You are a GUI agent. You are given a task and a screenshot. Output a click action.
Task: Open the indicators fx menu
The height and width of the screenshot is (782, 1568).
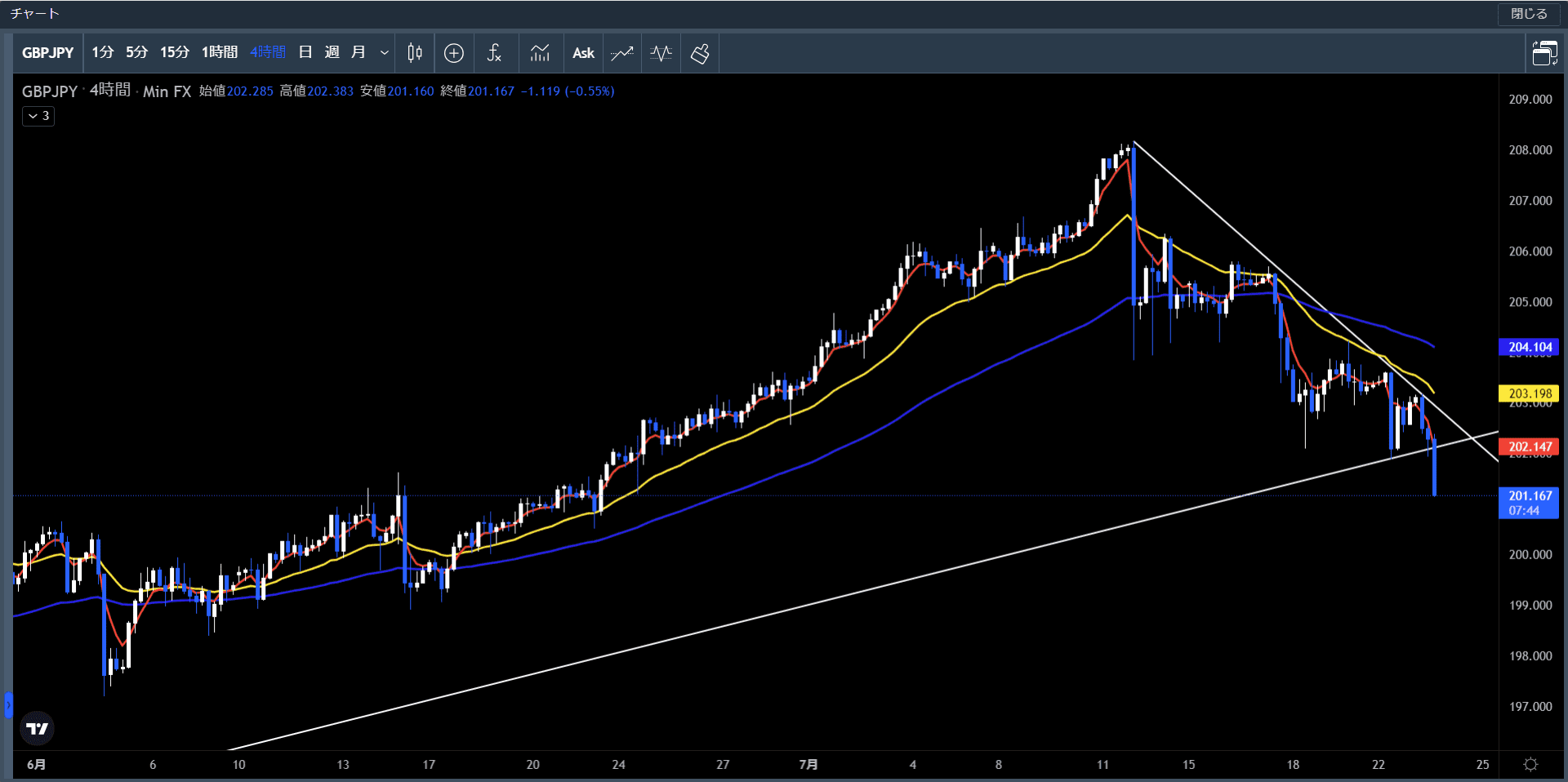pyautogui.click(x=494, y=53)
